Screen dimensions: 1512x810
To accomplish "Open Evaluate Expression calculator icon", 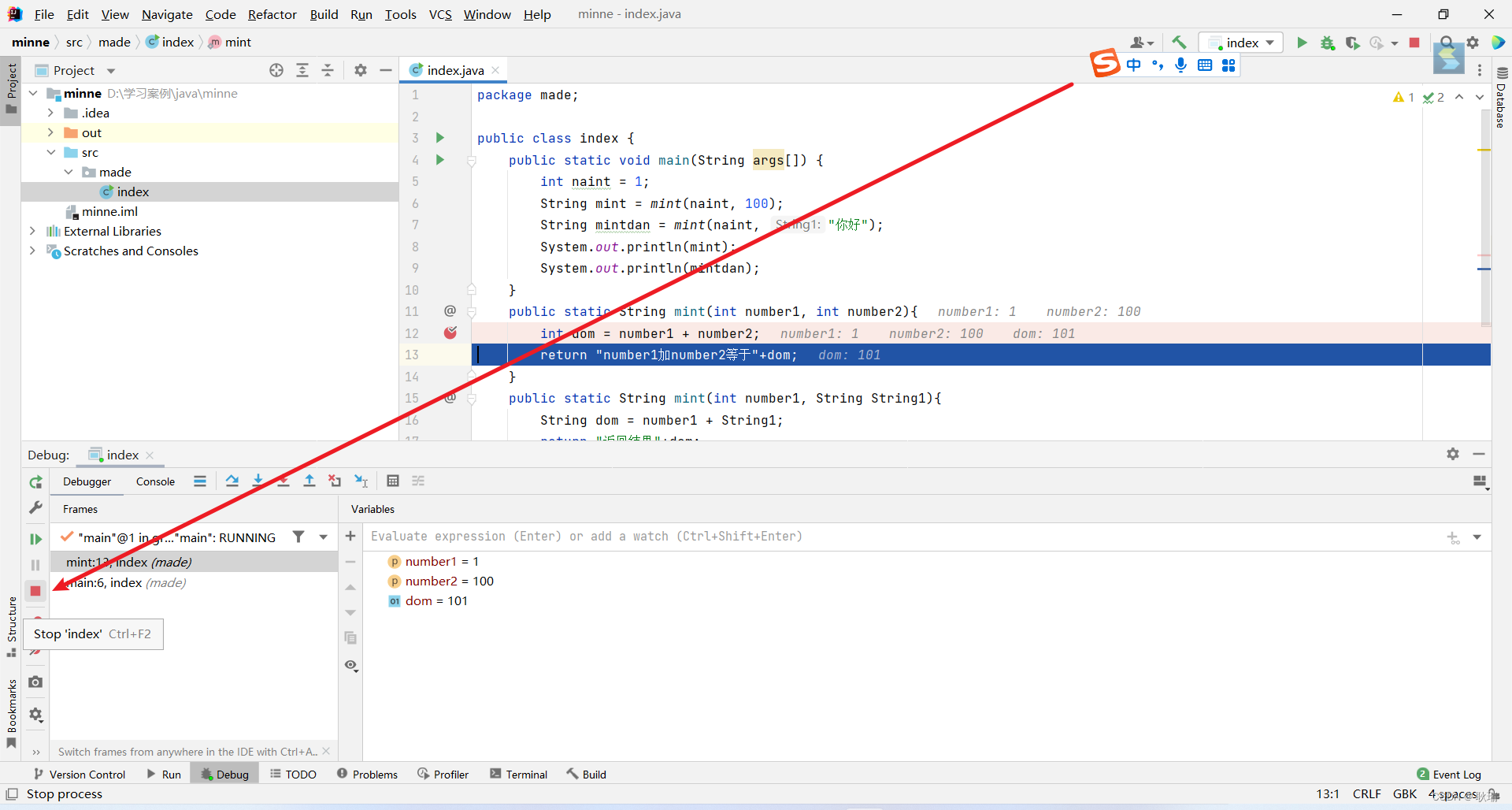I will pyautogui.click(x=393, y=481).
